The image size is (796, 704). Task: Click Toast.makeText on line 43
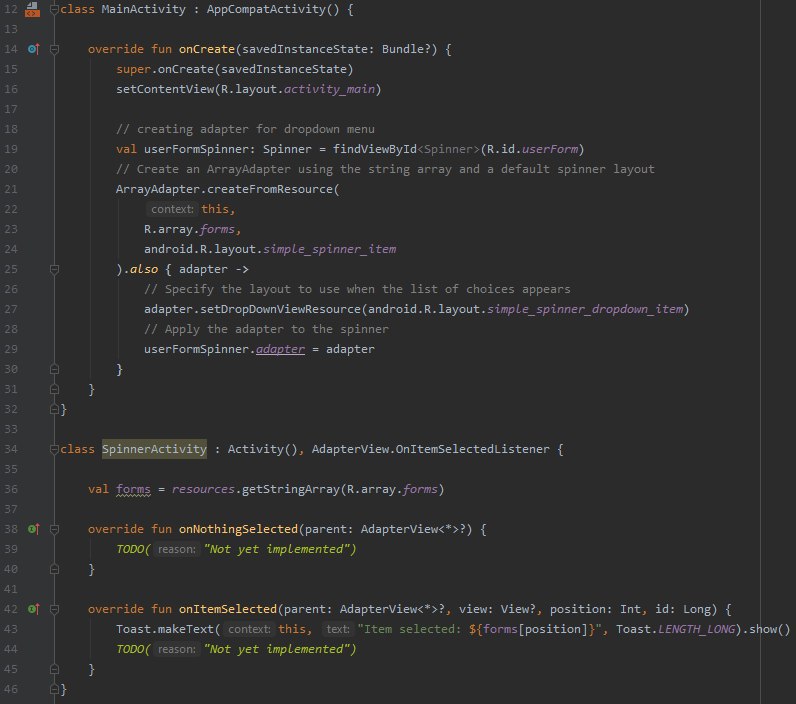point(165,629)
